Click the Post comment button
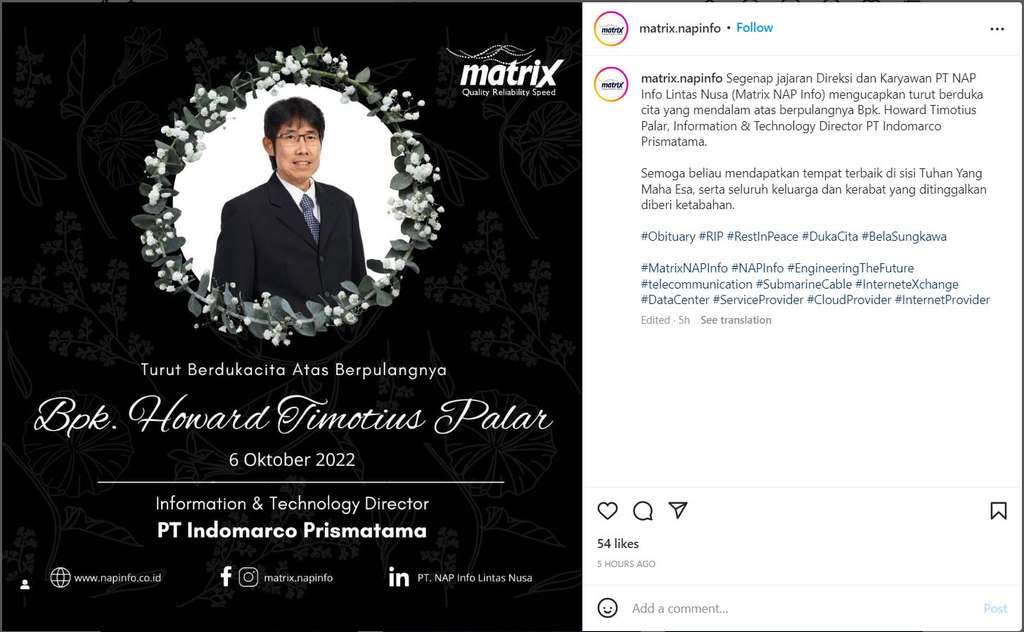The width and height of the screenshot is (1024, 632). coord(995,608)
